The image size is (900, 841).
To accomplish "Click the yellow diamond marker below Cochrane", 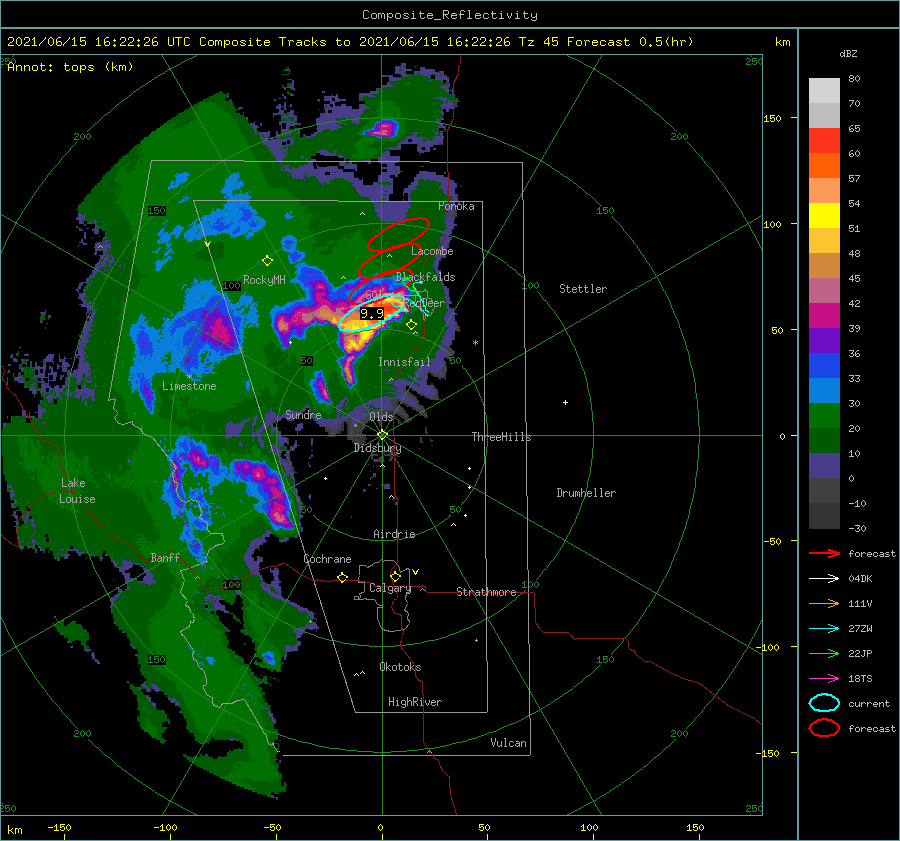I will click(342, 577).
